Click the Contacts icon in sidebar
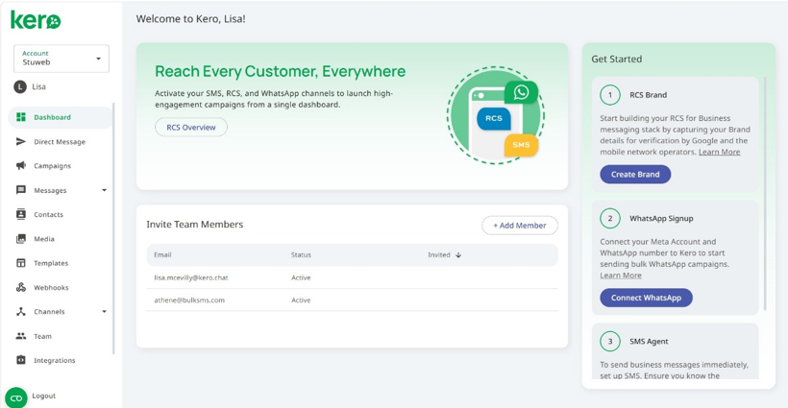Image resolution: width=788 pixels, height=408 pixels. pyautogui.click(x=21, y=214)
